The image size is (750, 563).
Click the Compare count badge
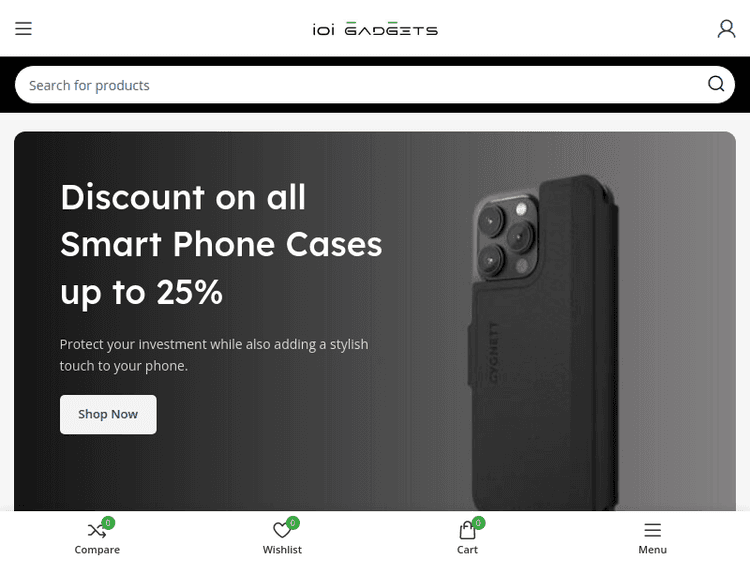108,523
